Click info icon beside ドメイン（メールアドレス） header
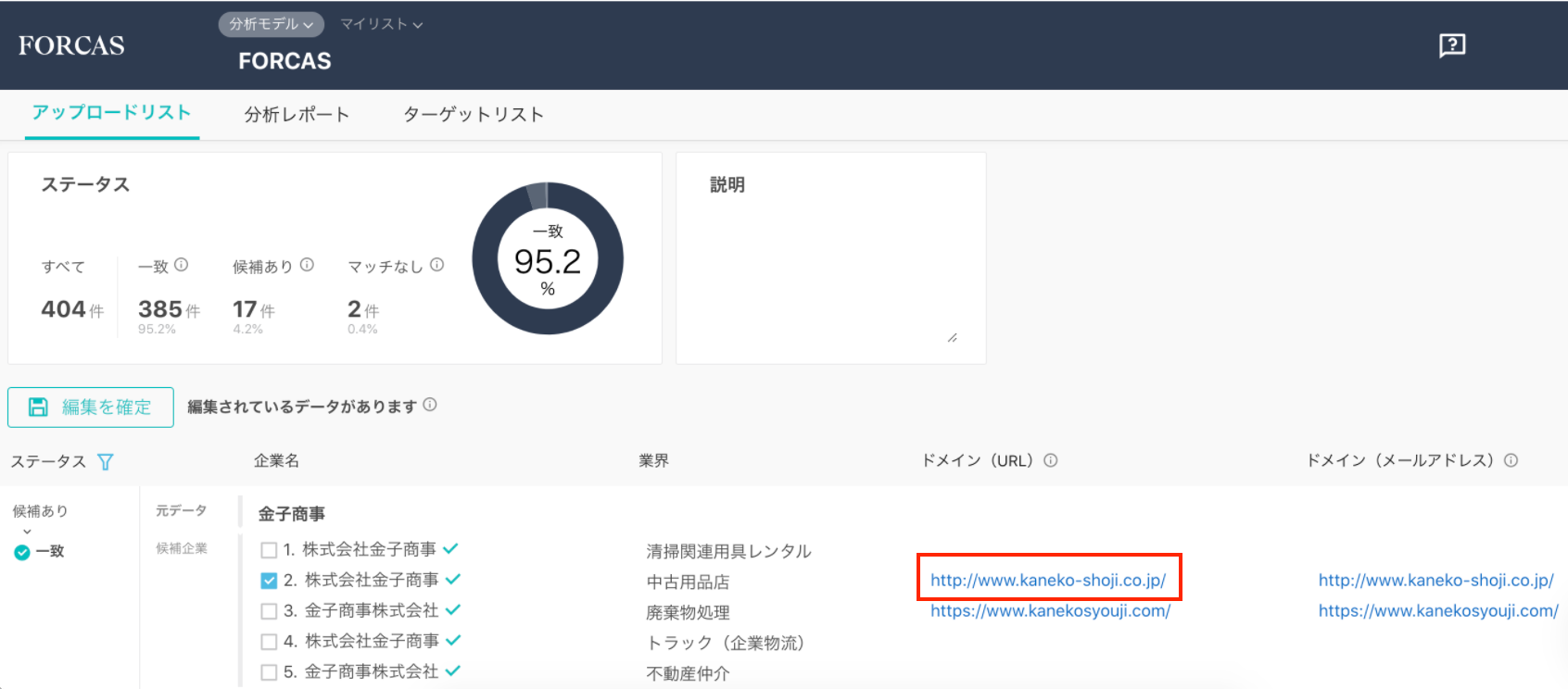 [x=1511, y=460]
